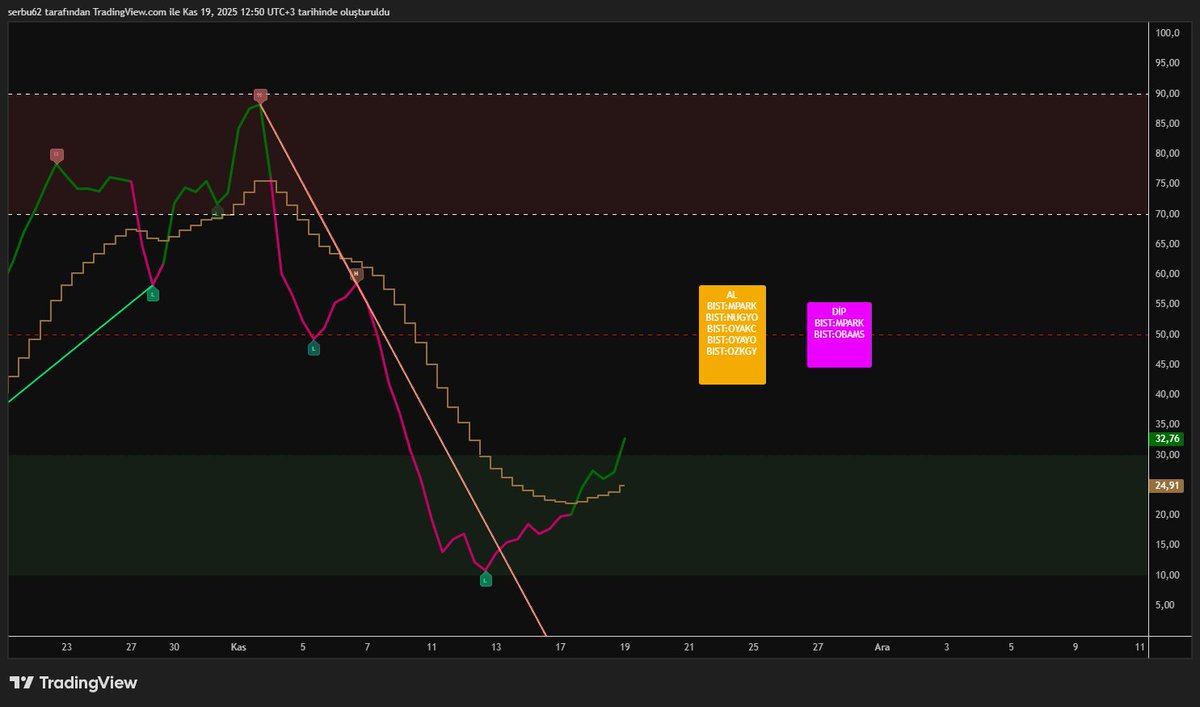
Task: Click the 55,00 price axis label
Action: pos(1168,304)
